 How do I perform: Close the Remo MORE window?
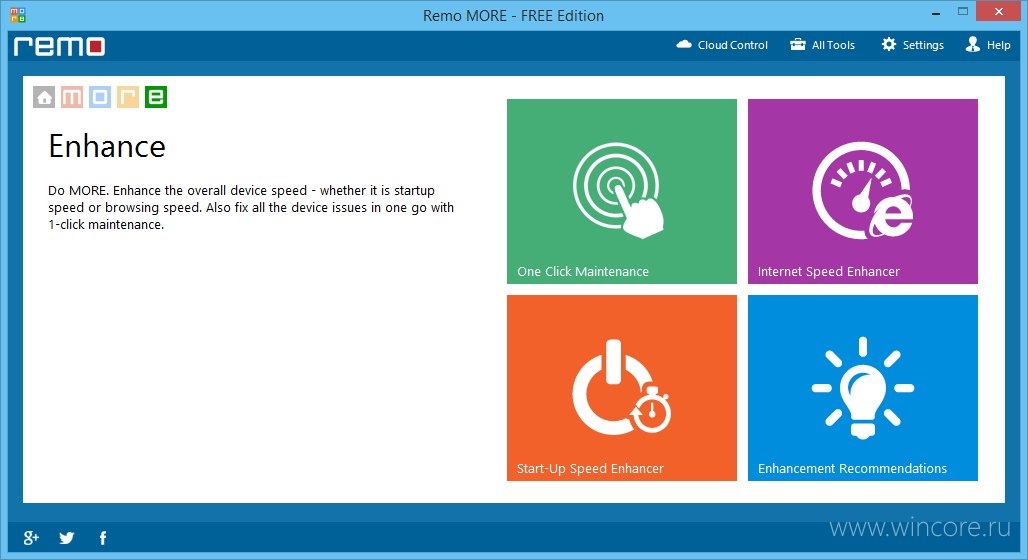pos(998,12)
